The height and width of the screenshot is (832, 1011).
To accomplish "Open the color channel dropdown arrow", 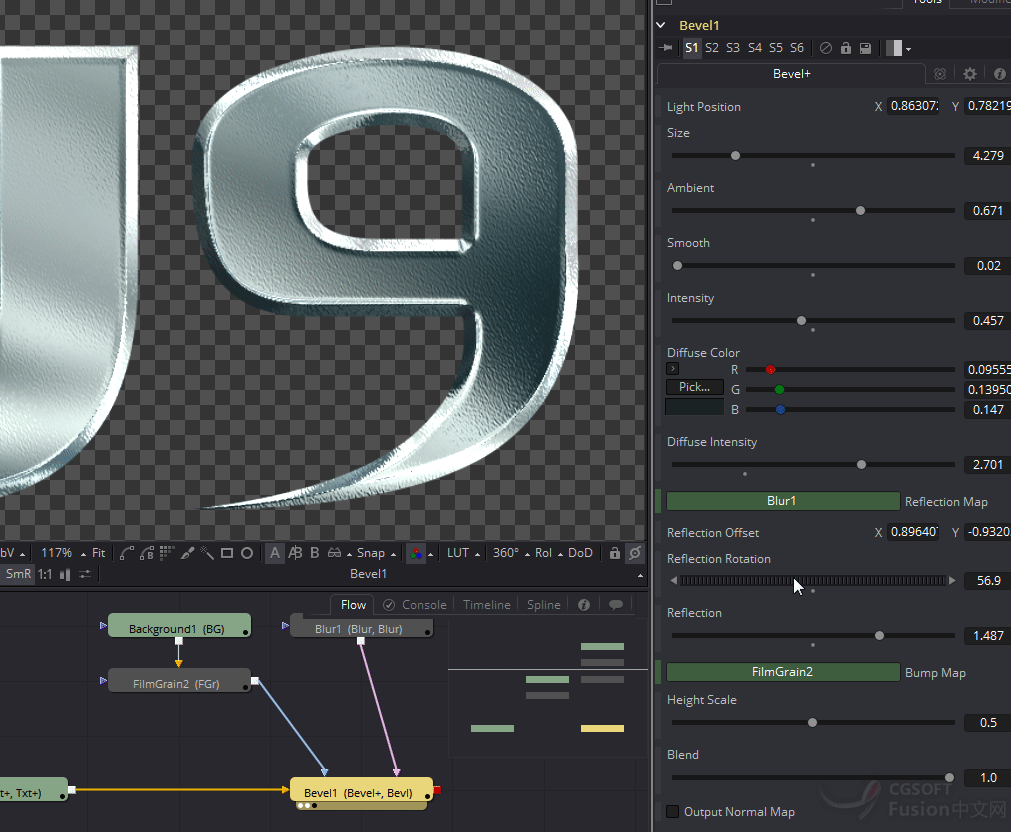I will (x=431, y=554).
